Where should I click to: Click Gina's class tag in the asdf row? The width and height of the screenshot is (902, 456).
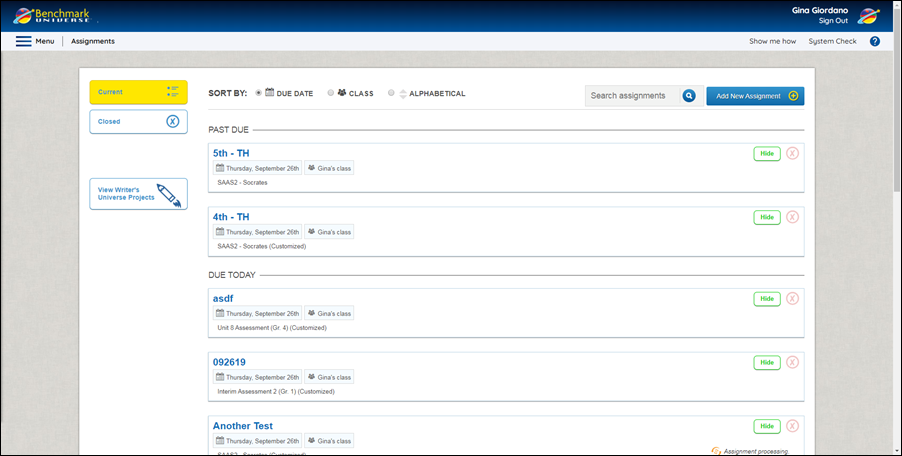[x=329, y=313]
